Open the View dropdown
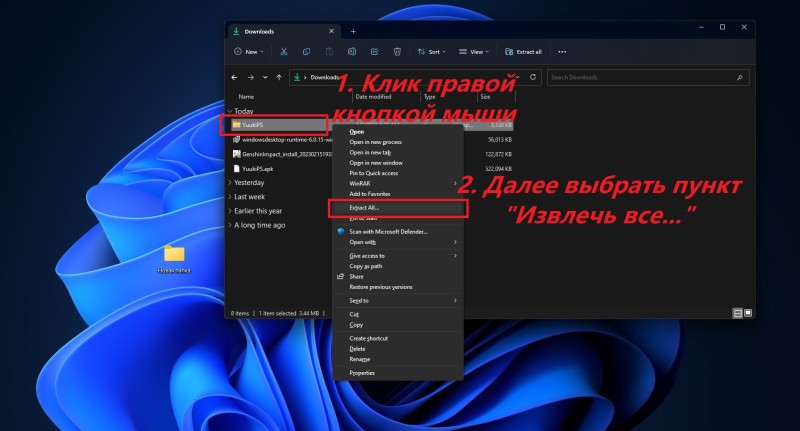This screenshot has width=800, height=431. 477,51
